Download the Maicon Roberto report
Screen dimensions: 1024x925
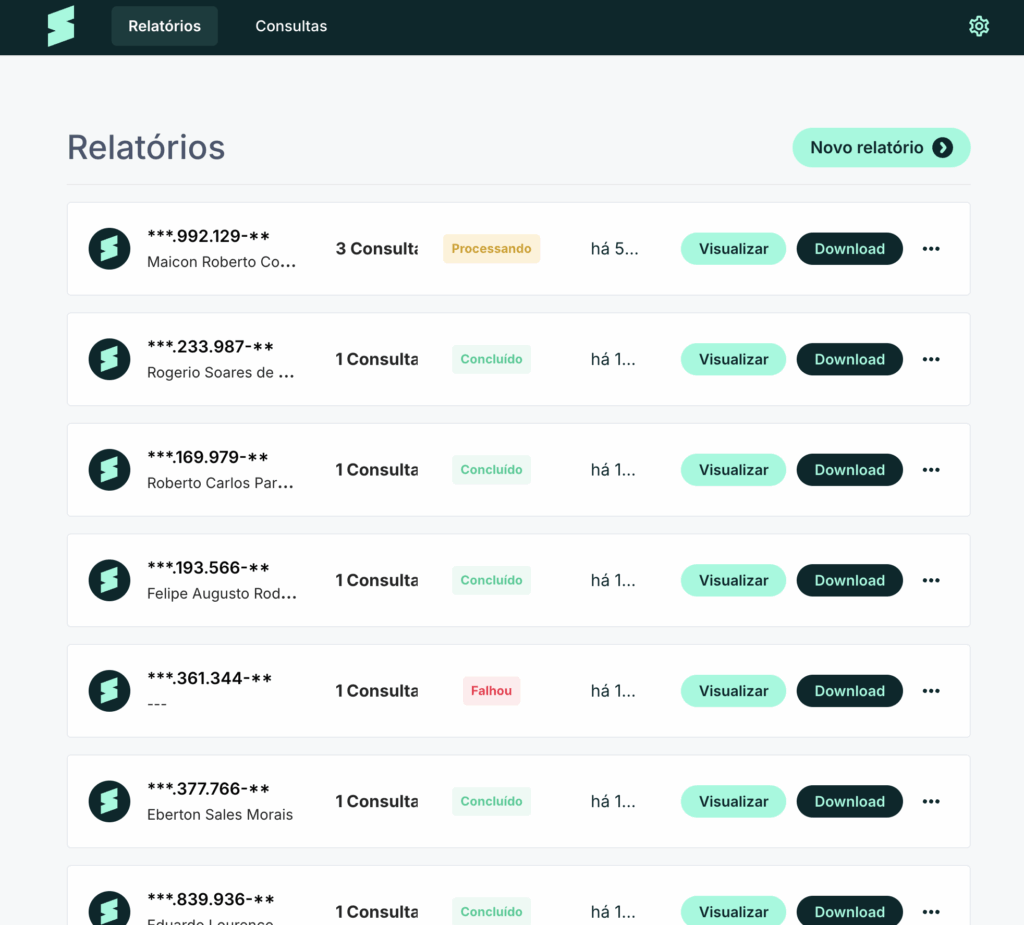pyautogui.click(x=849, y=249)
